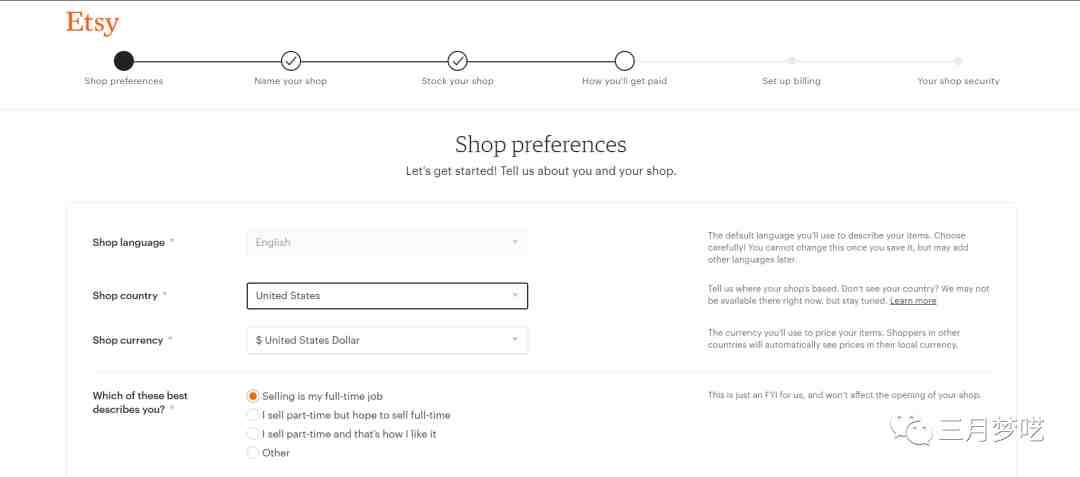Screen dimensions: 1080x477
Task: Open the Shop language dropdown
Action: coord(387,242)
